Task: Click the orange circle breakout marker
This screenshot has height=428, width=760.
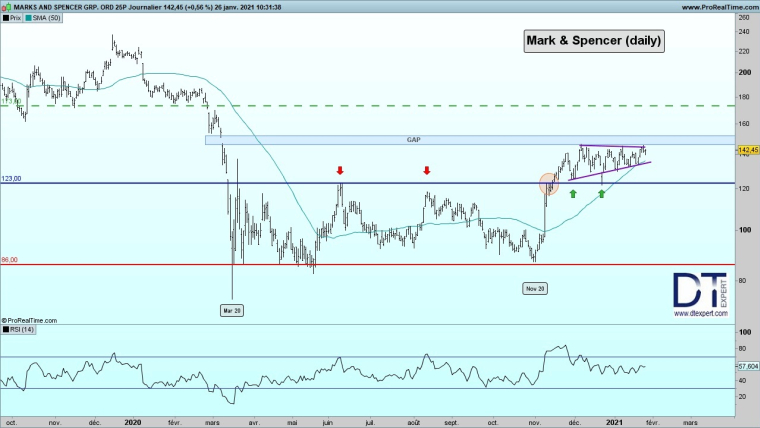Action: pyautogui.click(x=549, y=183)
